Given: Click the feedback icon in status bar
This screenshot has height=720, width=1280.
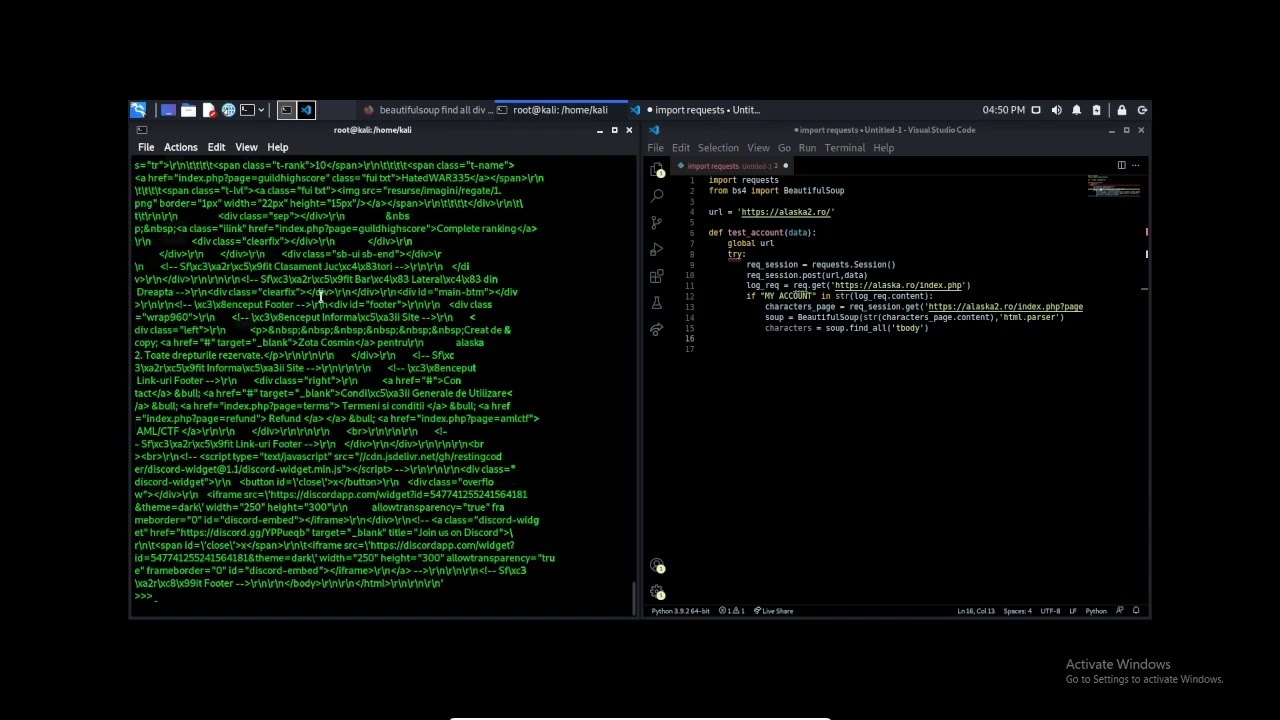Looking at the screenshot, I should [x=1120, y=611].
